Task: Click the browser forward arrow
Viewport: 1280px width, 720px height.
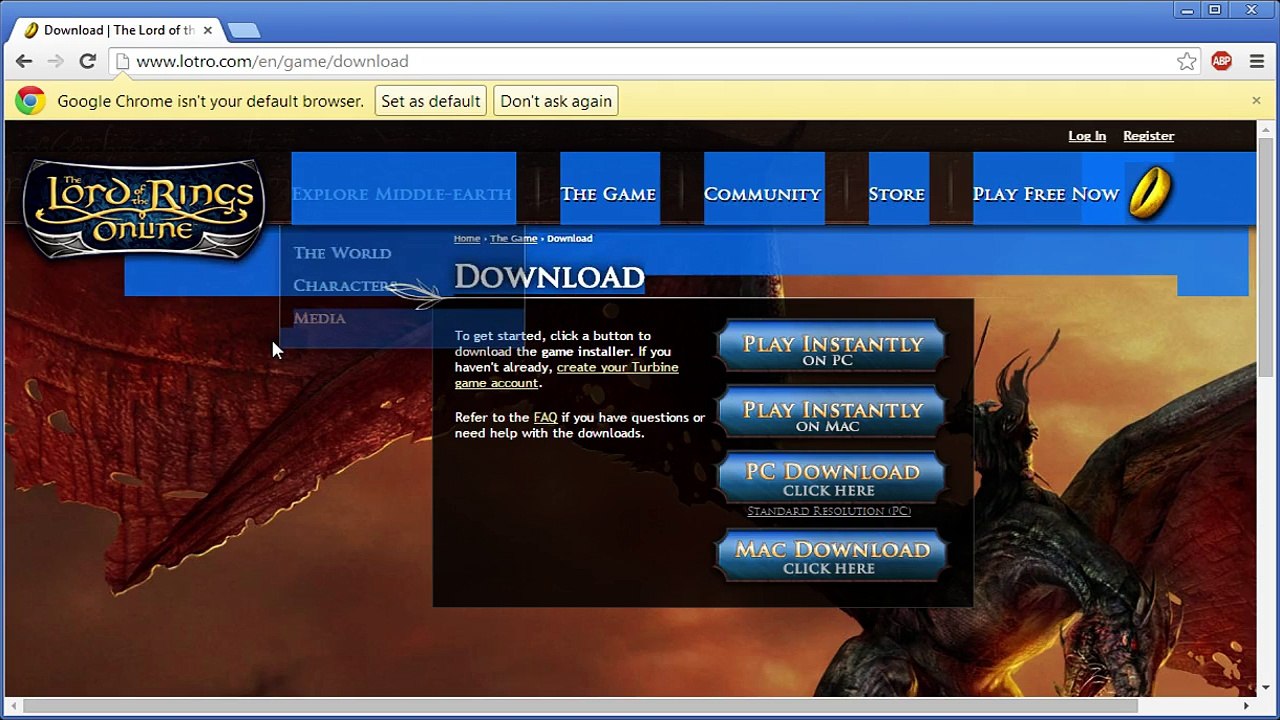Action: (56, 61)
